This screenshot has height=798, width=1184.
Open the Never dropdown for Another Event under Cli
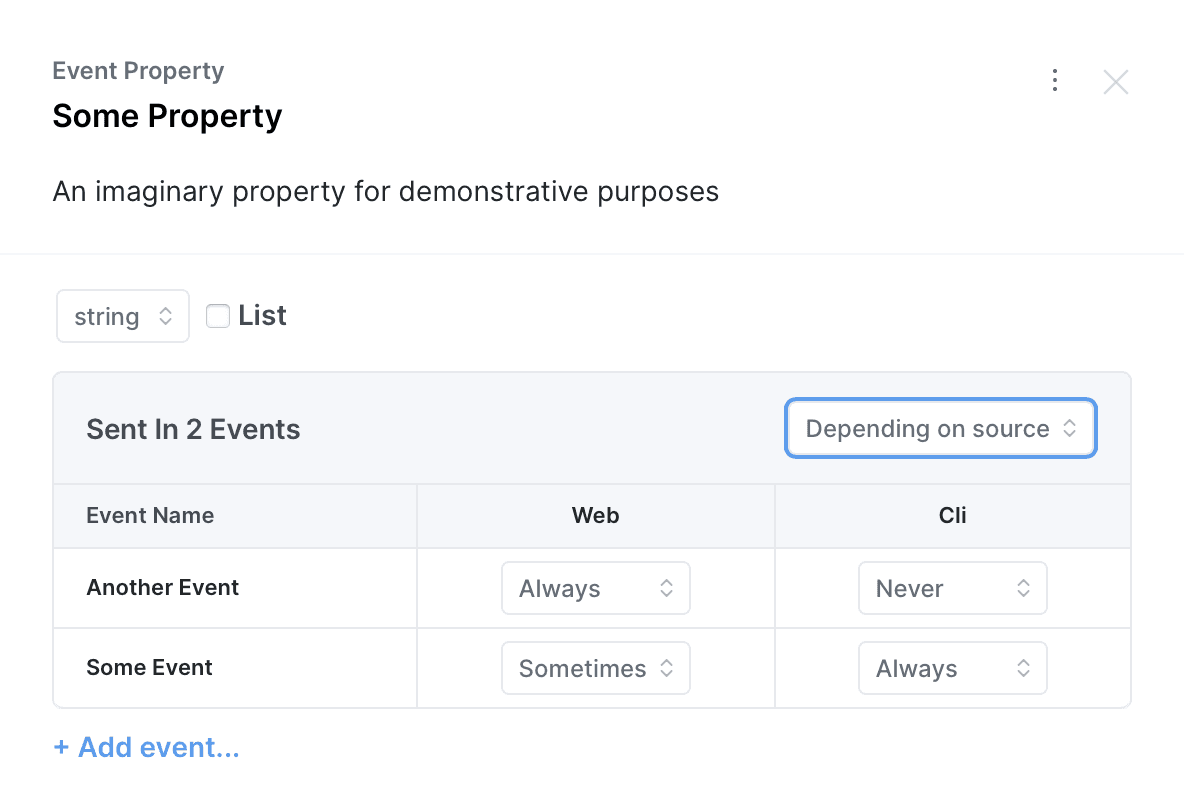(x=952, y=588)
